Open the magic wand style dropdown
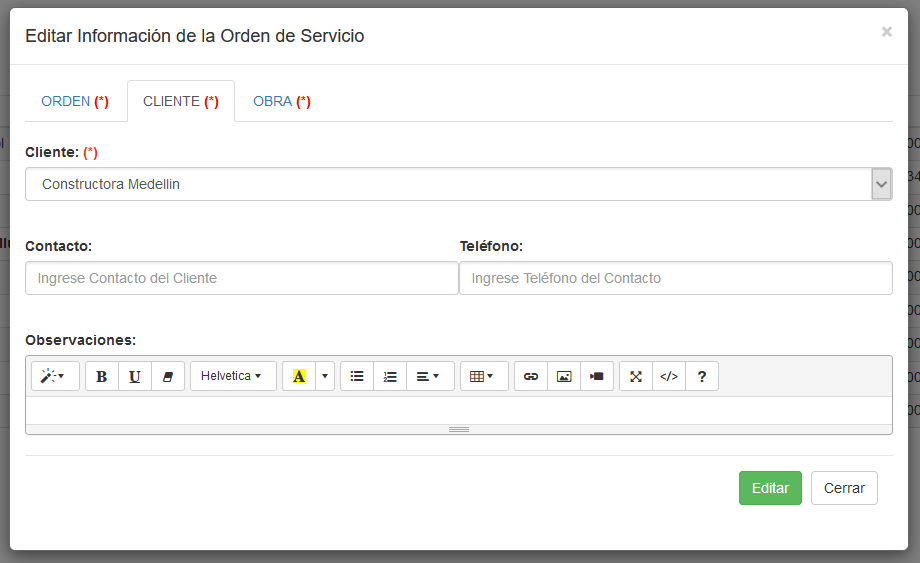This screenshot has width=920, height=563. [55, 377]
